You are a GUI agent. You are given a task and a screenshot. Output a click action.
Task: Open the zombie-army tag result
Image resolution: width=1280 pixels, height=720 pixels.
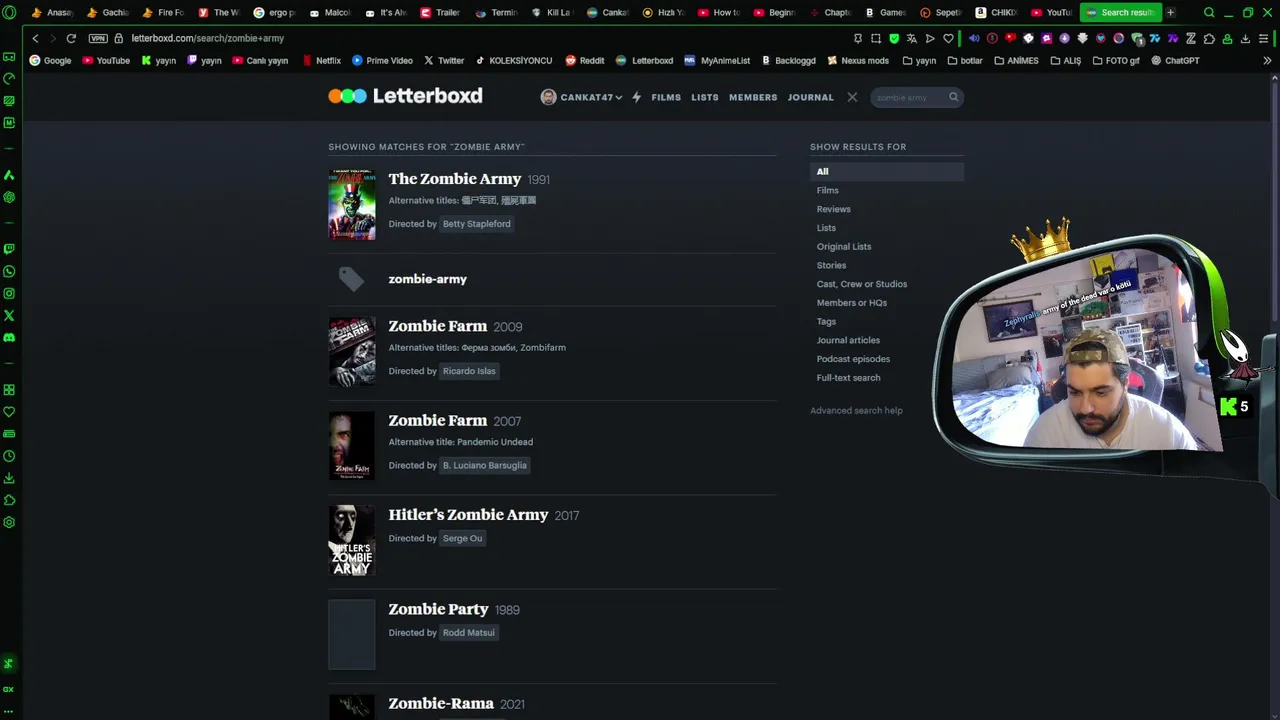click(x=428, y=279)
